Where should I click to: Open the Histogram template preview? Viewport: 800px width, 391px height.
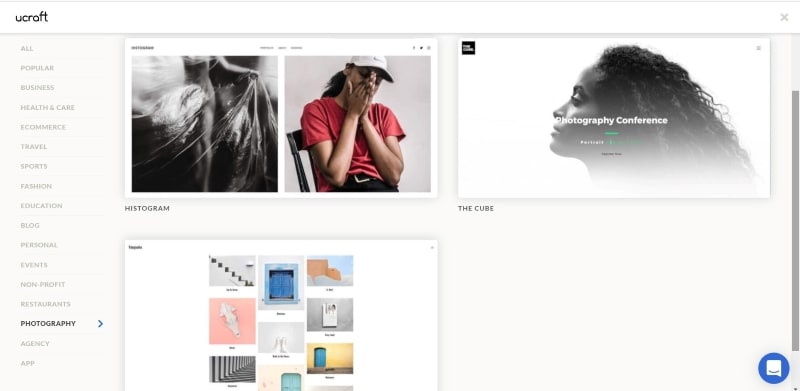[281, 118]
